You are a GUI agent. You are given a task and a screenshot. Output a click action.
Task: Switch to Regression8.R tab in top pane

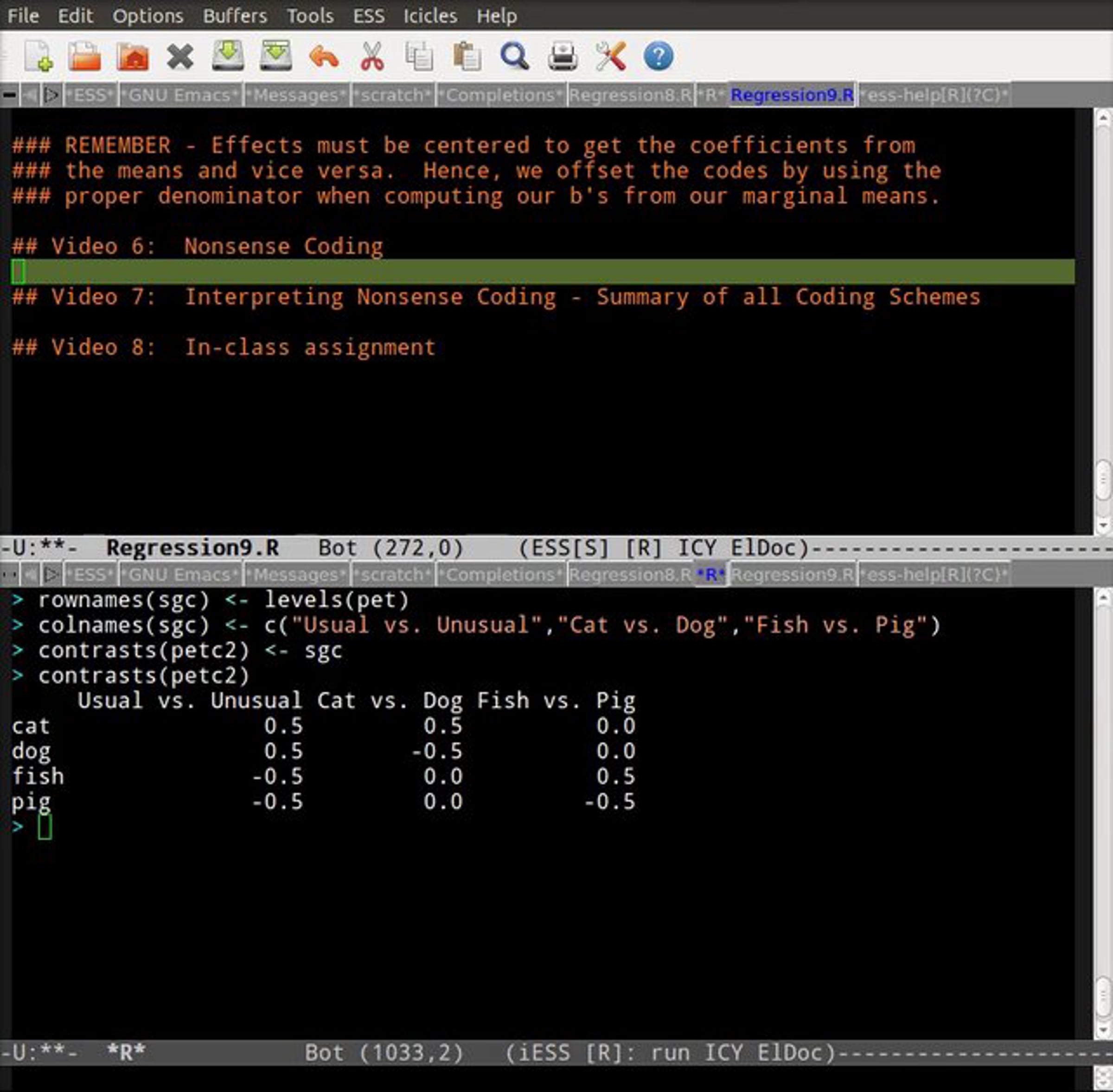coord(630,95)
